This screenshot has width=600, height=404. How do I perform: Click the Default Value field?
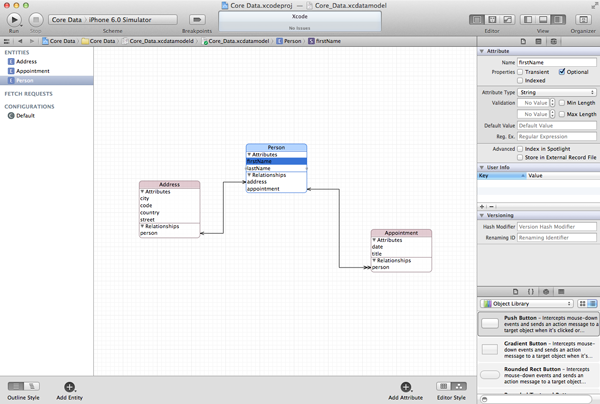click(x=557, y=125)
